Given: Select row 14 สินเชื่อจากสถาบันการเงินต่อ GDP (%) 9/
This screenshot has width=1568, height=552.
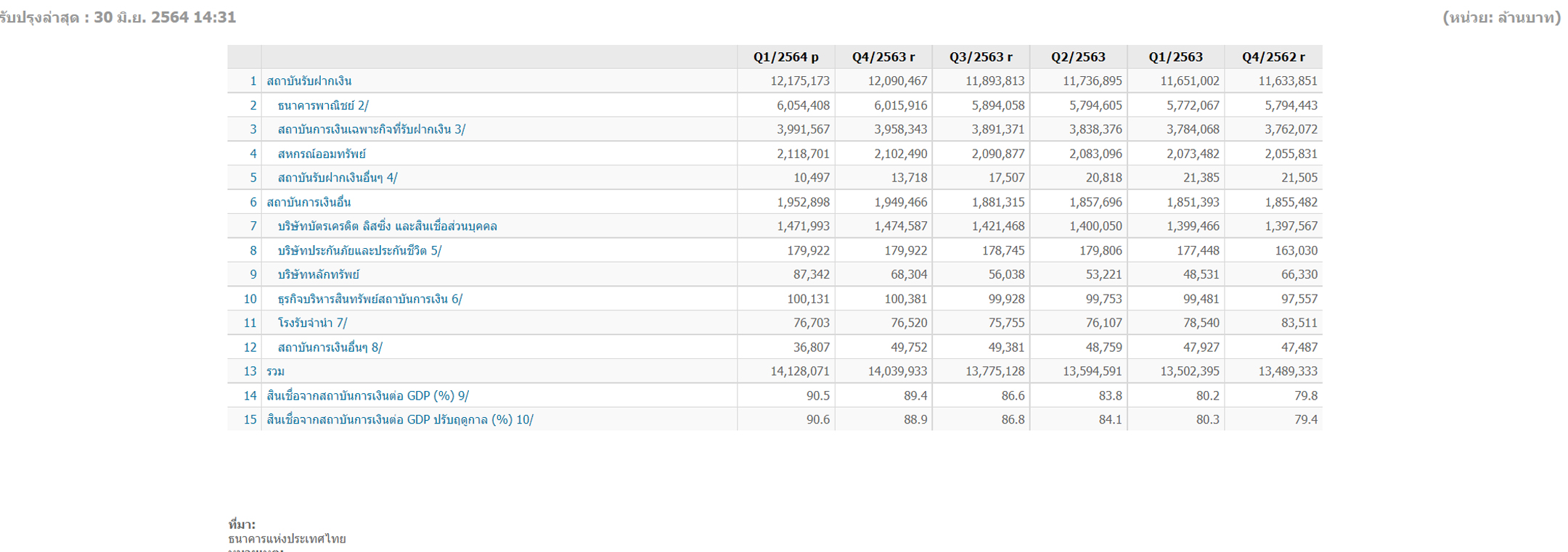Looking at the screenshot, I should (367, 396).
